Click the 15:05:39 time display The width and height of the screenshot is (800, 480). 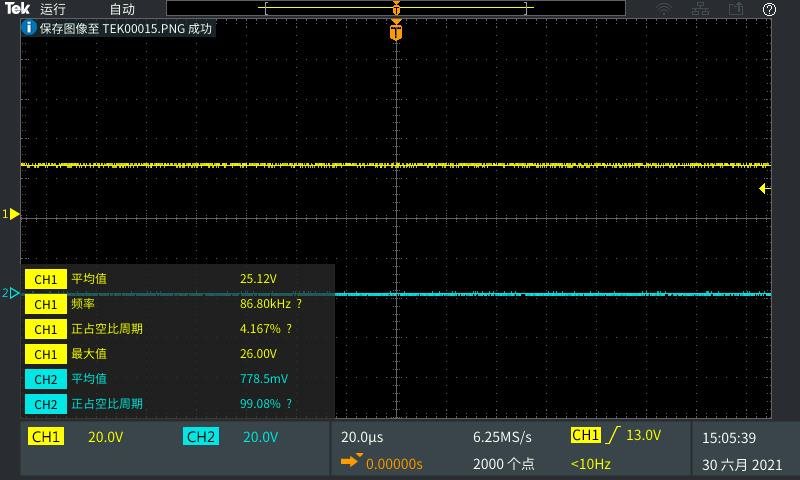tap(729, 438)
